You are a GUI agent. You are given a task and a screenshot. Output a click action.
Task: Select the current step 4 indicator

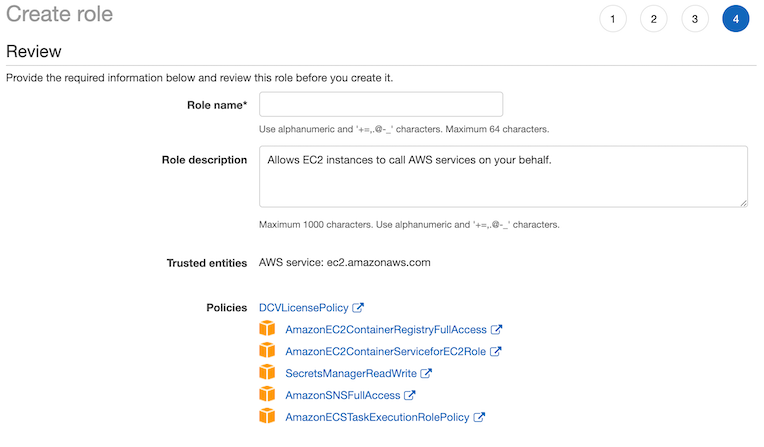[x=736, y=19]
